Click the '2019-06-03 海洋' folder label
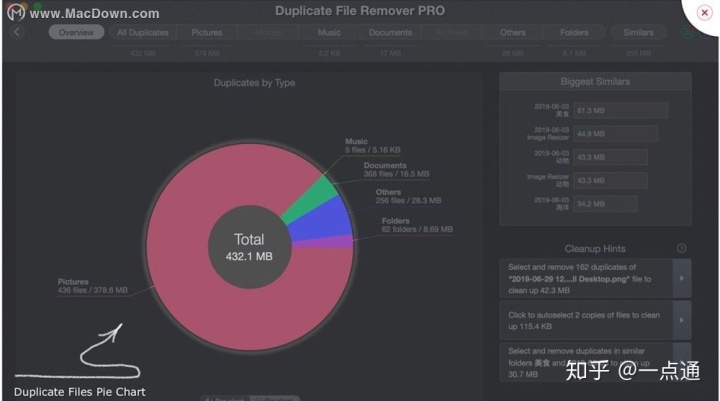Screen dimensions: 720x401 [x=551, y=204]
